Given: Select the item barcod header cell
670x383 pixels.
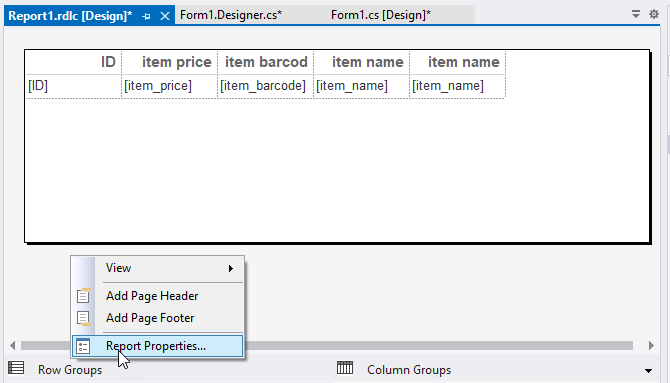Looking at the screenshot, I should [x=266, y=62].
